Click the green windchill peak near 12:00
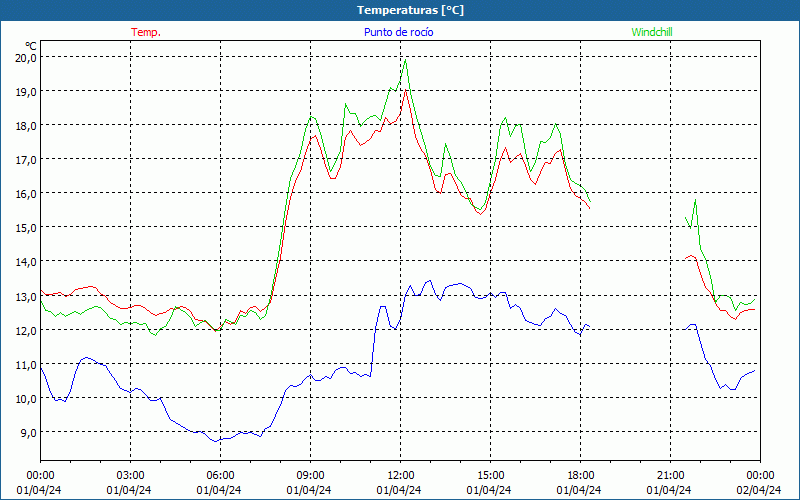 (x=406, y=60)
